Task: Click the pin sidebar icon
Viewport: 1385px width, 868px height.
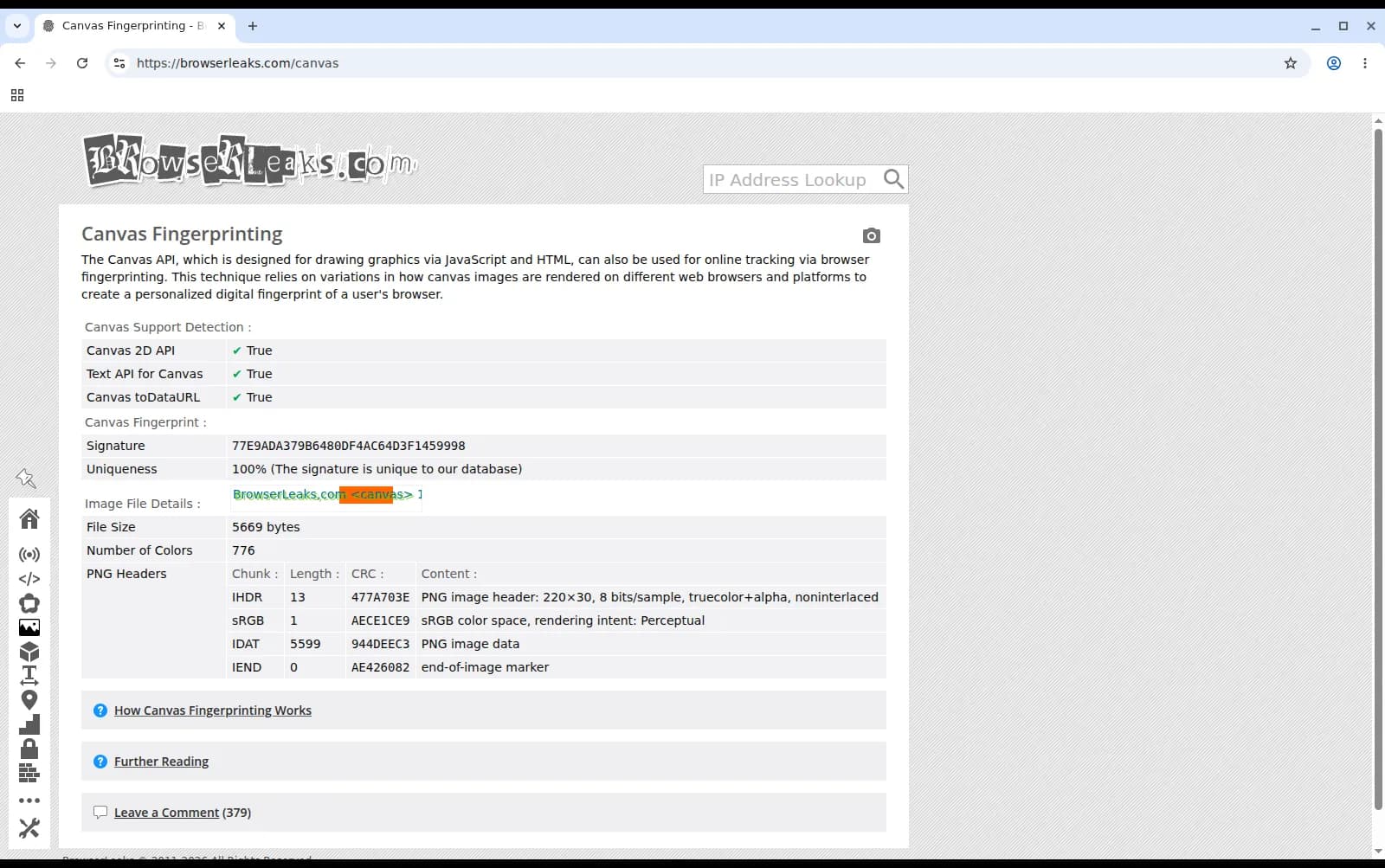Action: coord(26,478)
